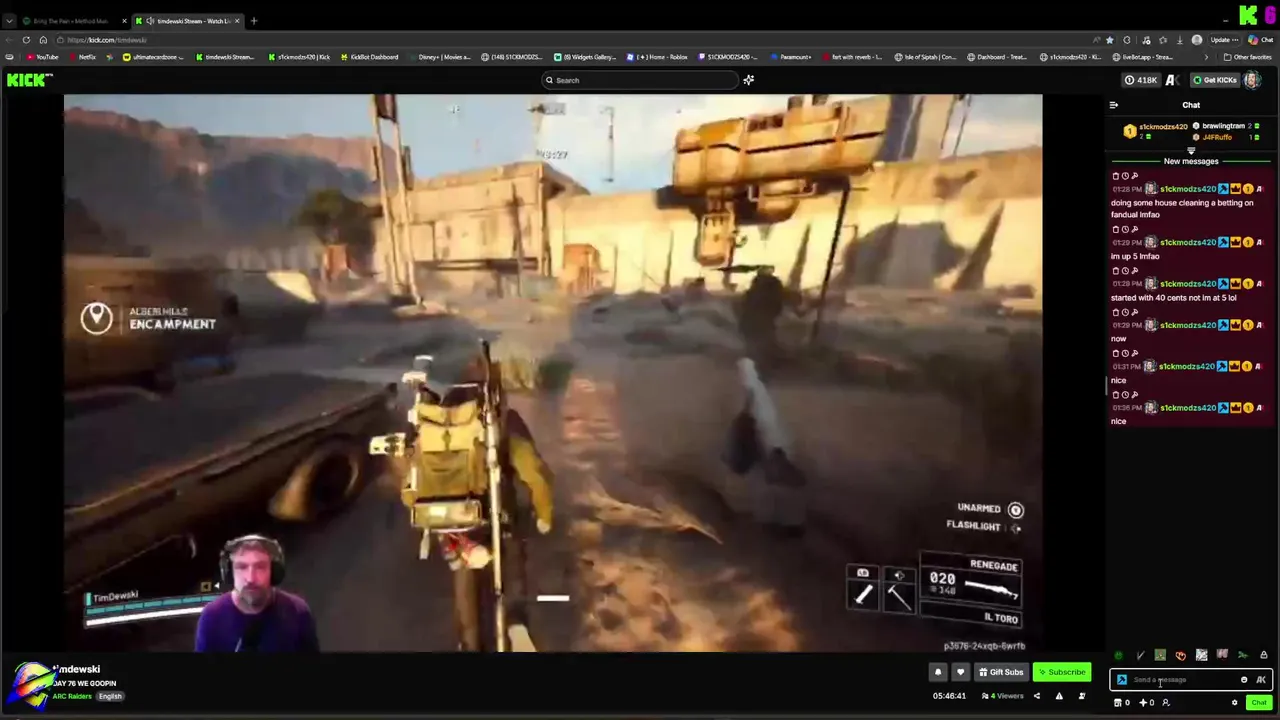Open the user avatar menu in the Kick header
Viewport: 1280px width, 720px height.
tap(1252, 80)
